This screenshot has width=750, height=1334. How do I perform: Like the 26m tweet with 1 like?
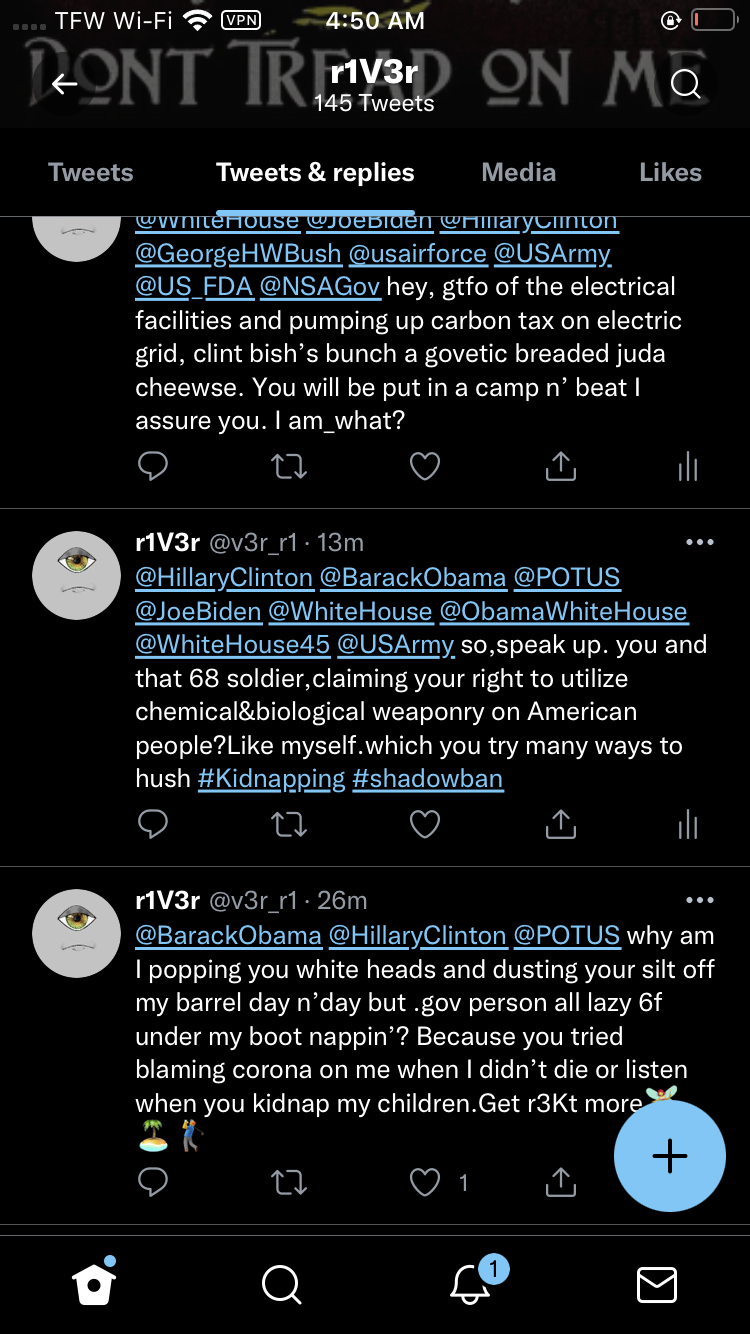click(x=425, y=1183)
